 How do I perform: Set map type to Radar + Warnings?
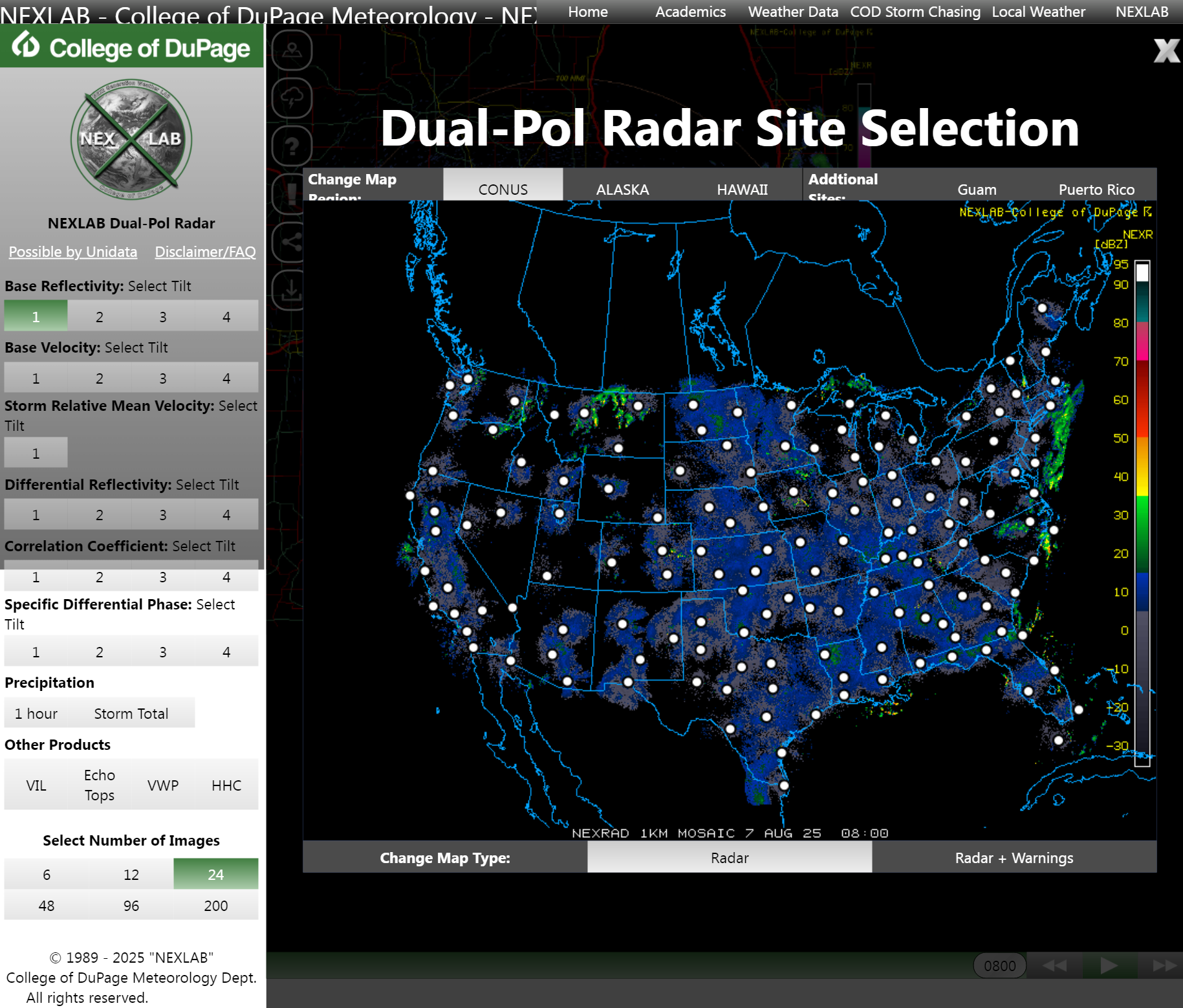[1014, 857]
